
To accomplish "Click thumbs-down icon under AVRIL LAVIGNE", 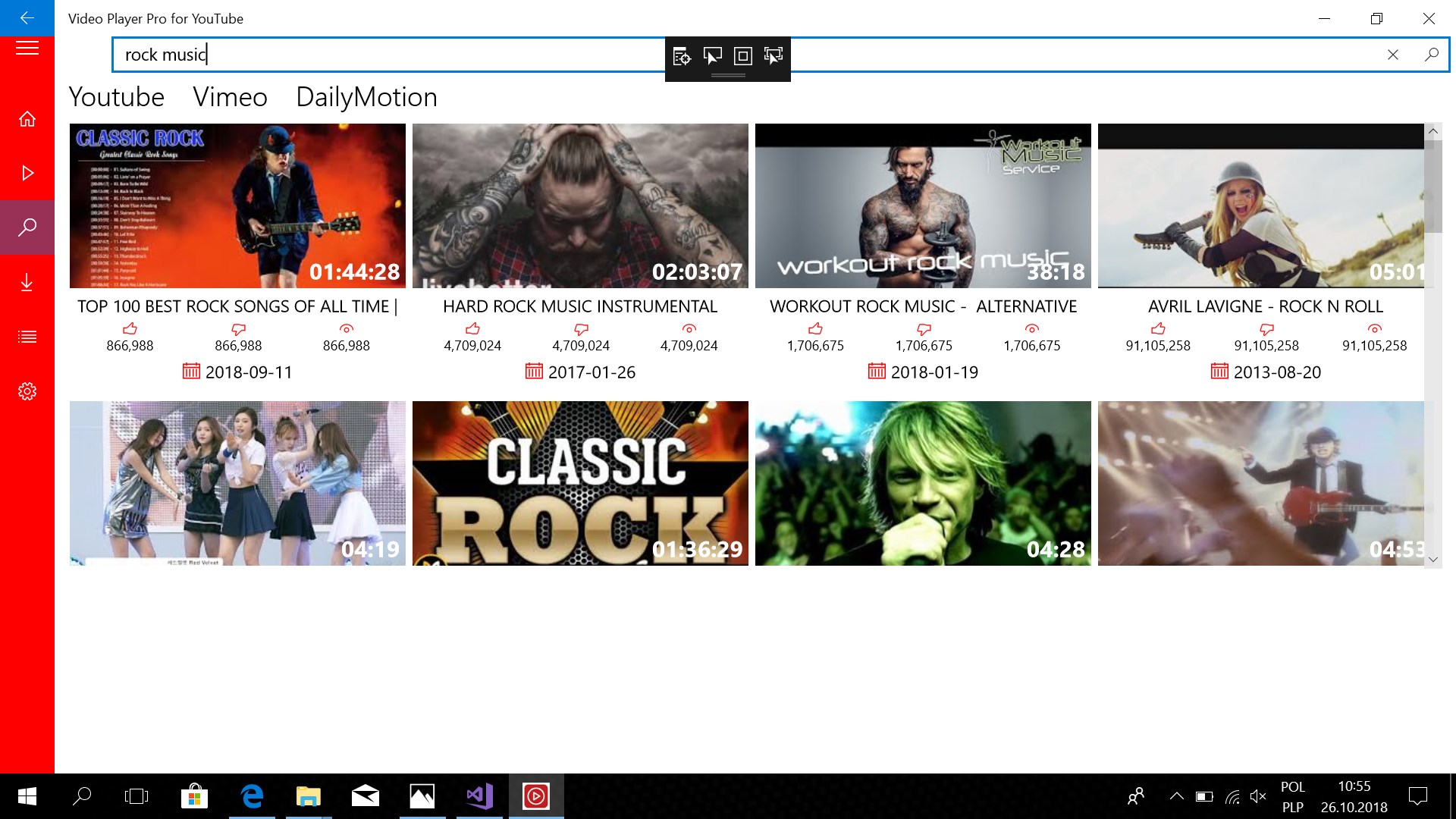I will 1266,329.
